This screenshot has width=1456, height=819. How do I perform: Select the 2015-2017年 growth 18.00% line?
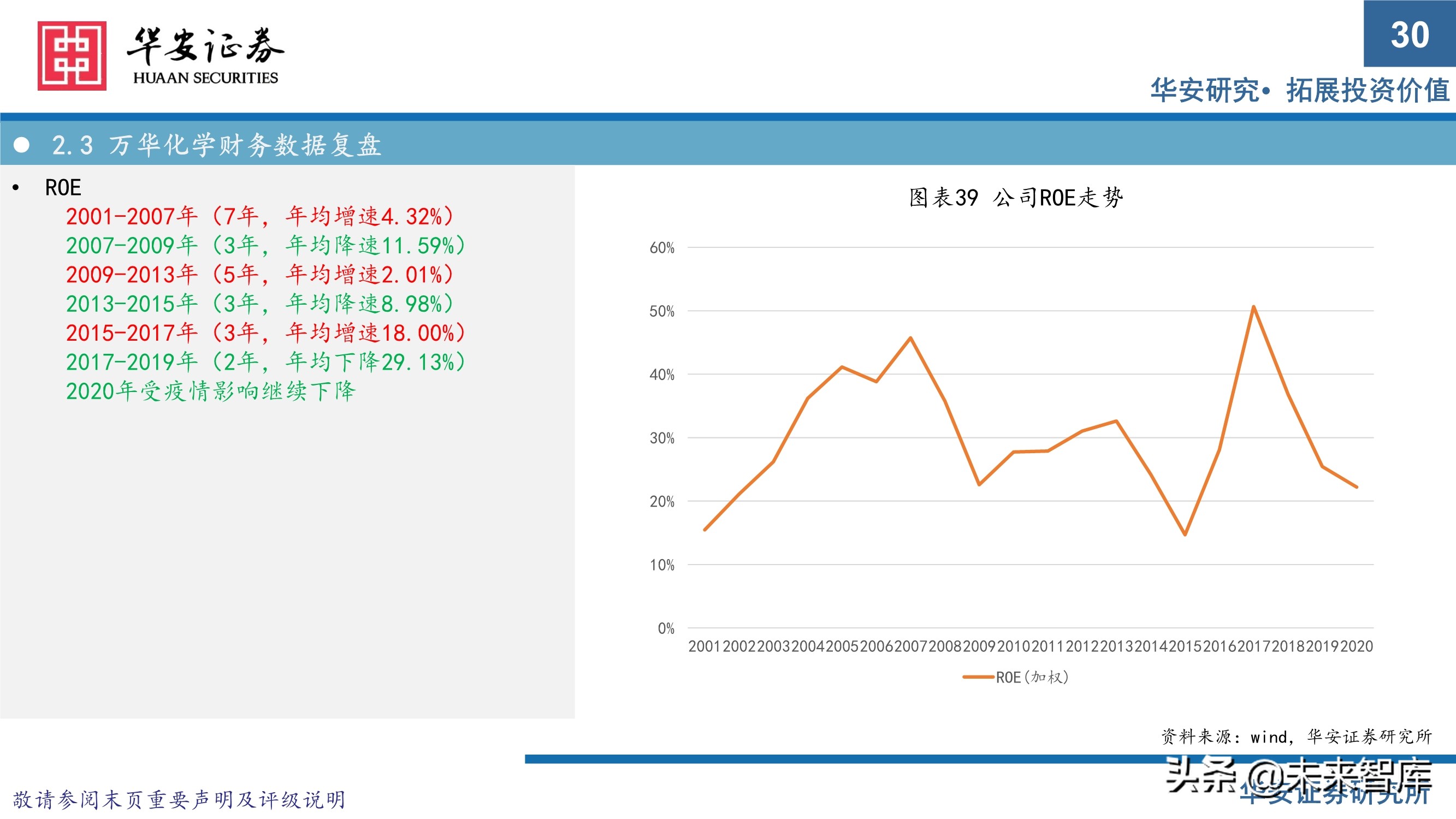point(265,333)
